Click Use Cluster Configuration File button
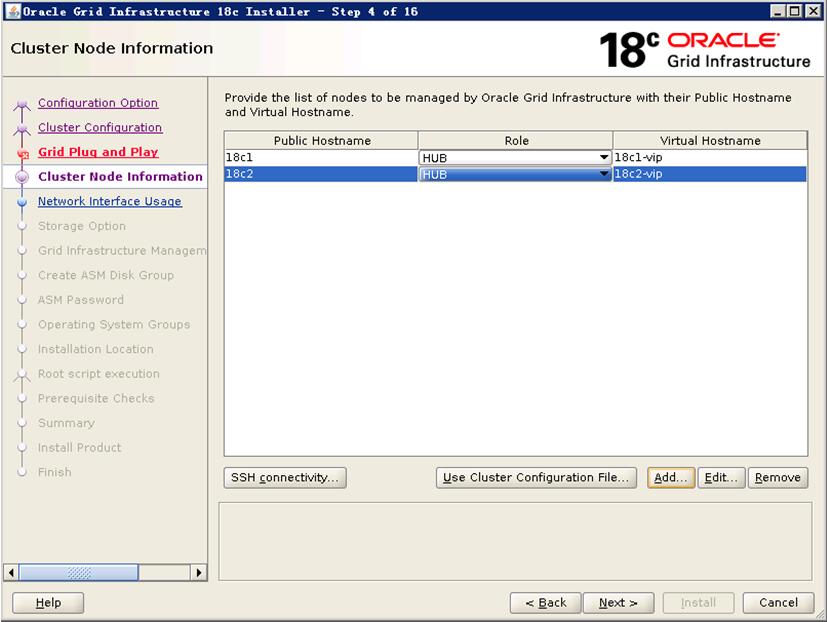827x622 pixels. click(x=536, y=477)
